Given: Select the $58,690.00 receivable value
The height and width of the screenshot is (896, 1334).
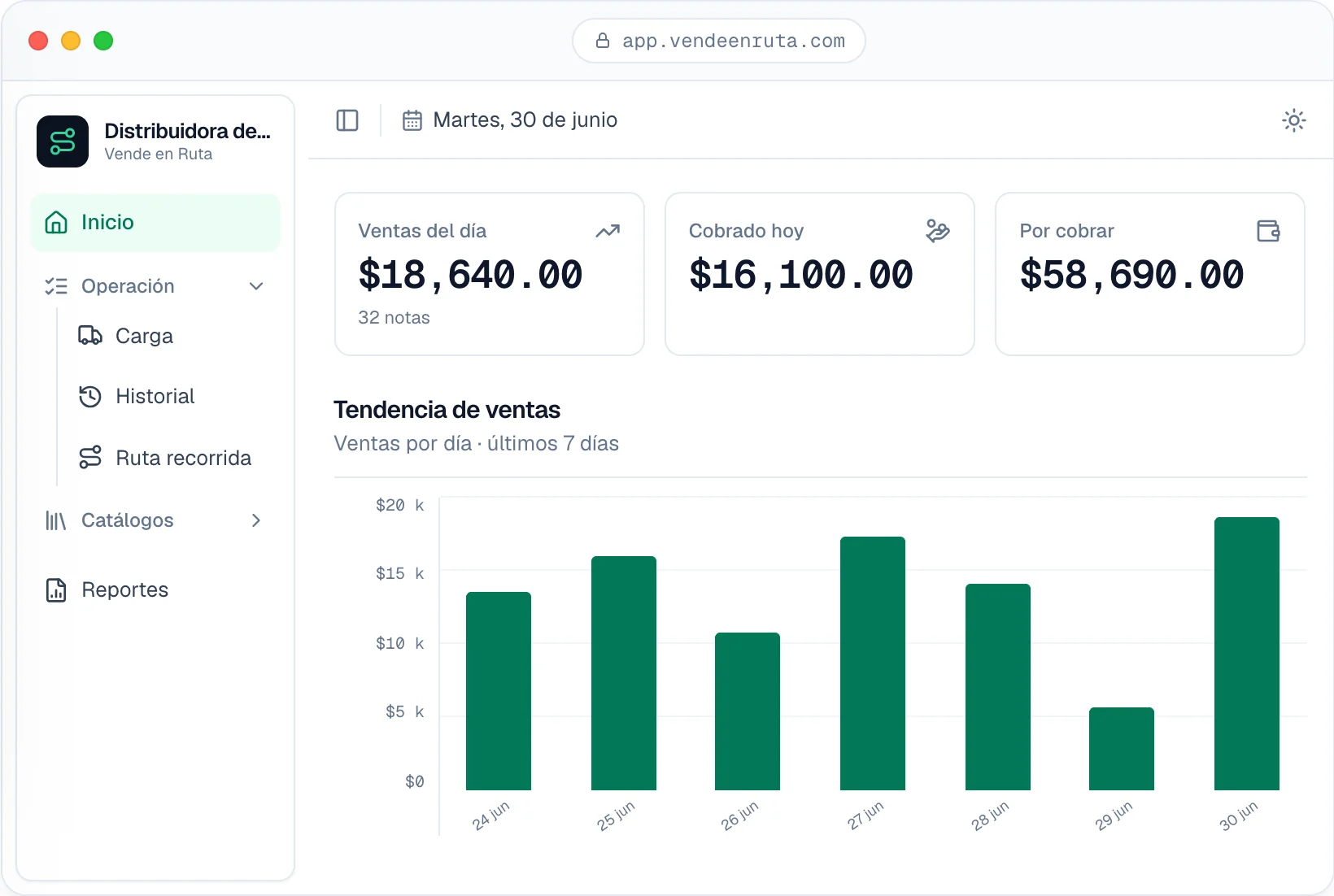Looking at the screenshot, I should pyautogui.click(x=1131, y=275).
